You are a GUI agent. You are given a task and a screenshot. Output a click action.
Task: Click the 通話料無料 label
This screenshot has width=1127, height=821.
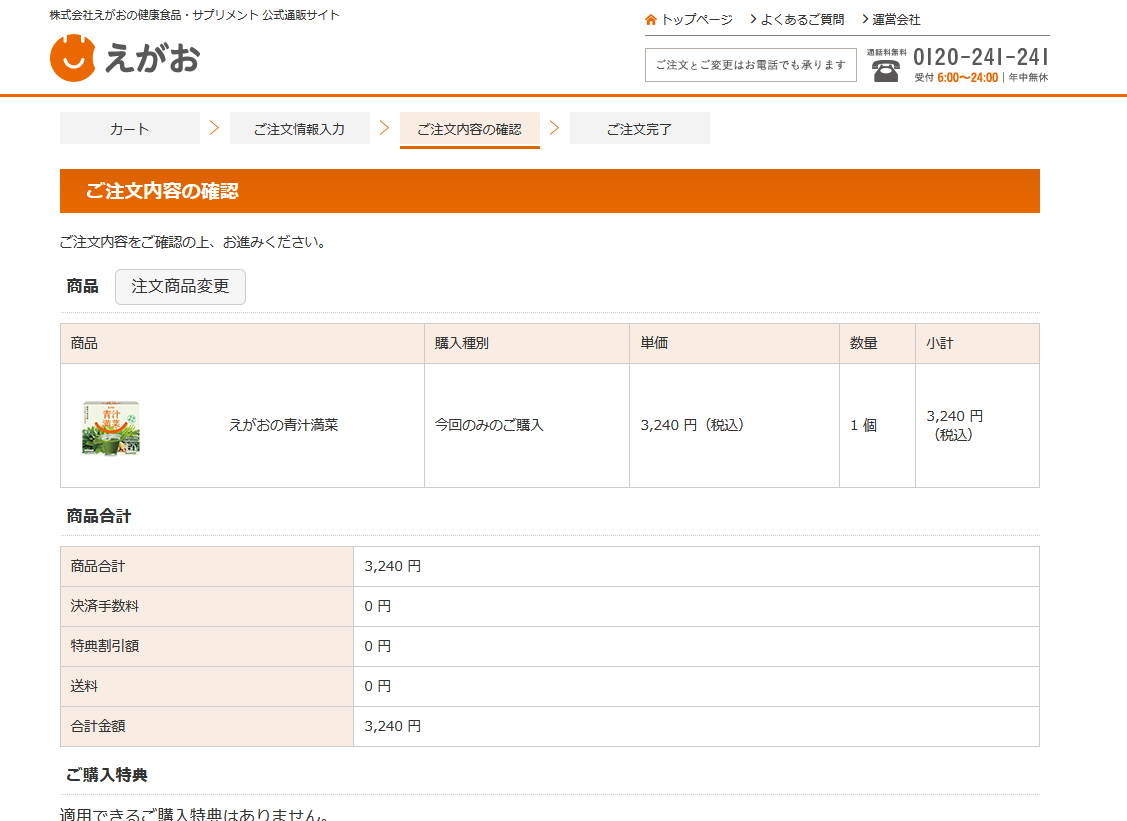pos(886,52)
